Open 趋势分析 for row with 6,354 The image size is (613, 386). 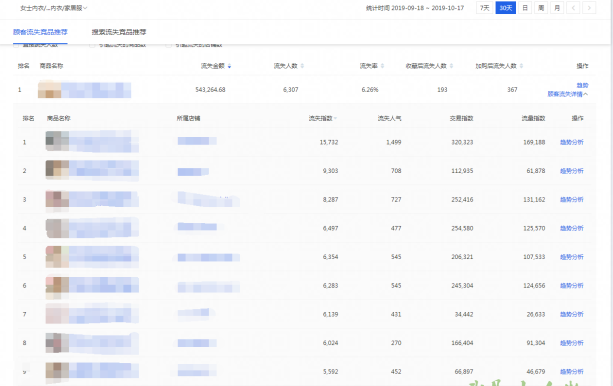click(572, 257)
